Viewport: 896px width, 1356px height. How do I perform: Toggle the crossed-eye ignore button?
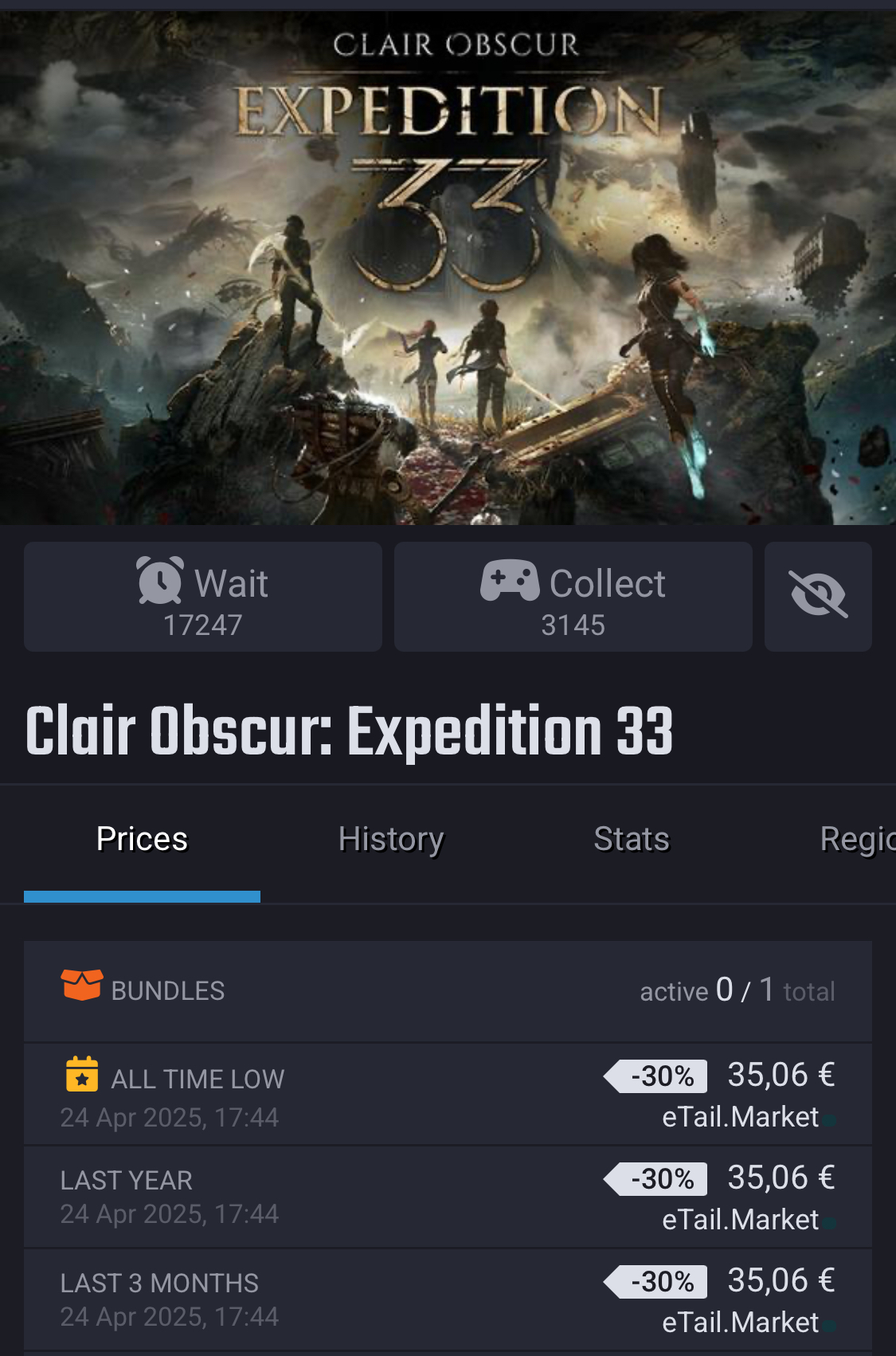click(818, 596)
